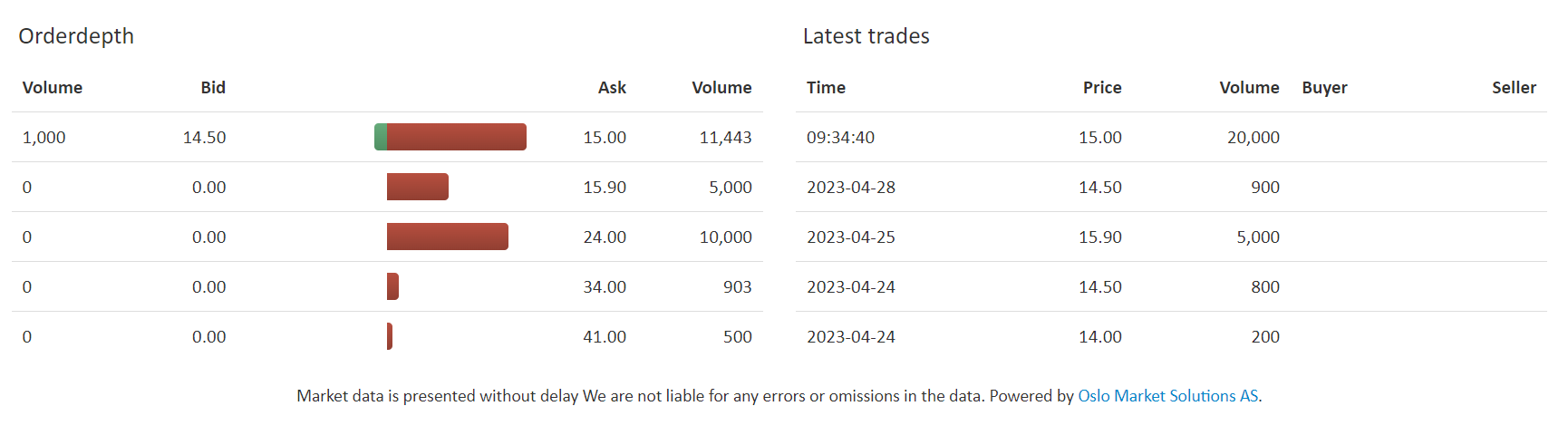Click the bid price 14.50 in Orderdepth
Viewport: 1568px width, 435px height.
pyautogui.click(x=205, y=138)
